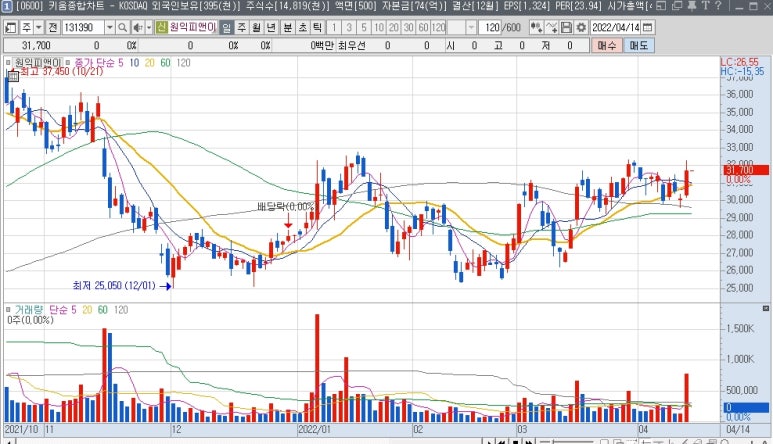Select the 3 interval button

pos(349,28)
